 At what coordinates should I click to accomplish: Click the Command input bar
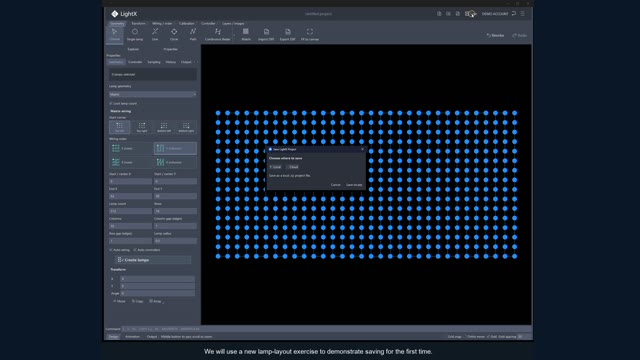point(326,329)
